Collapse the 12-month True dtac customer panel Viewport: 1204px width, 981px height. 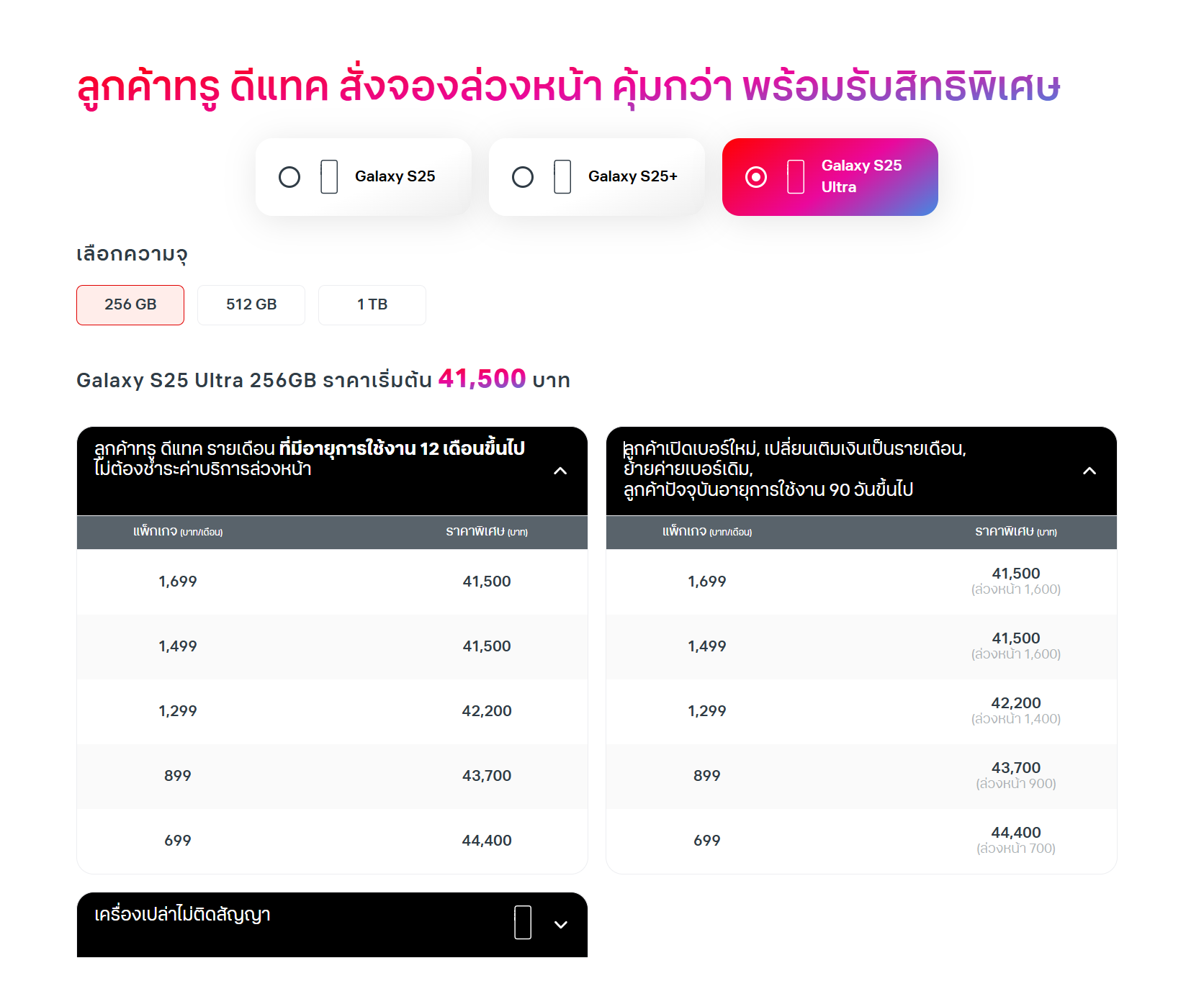click(x=560, y=471)
